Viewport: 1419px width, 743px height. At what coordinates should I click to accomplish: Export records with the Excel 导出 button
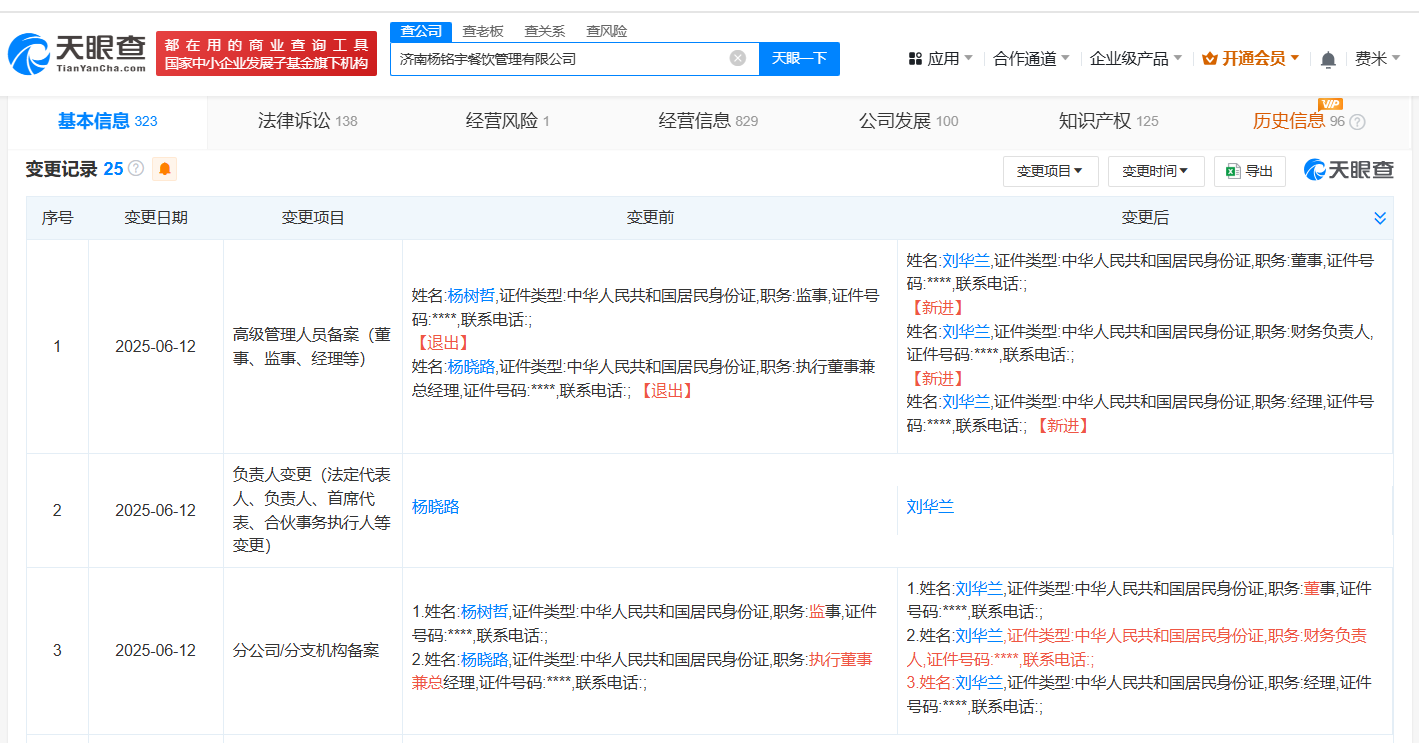(1249, 171)
